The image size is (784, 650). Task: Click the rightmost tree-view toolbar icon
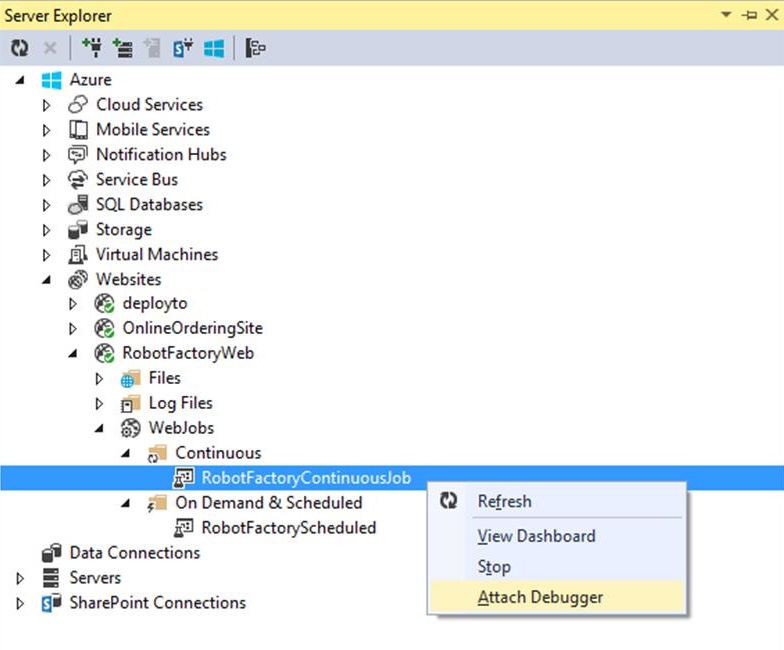tap(256, 48)
